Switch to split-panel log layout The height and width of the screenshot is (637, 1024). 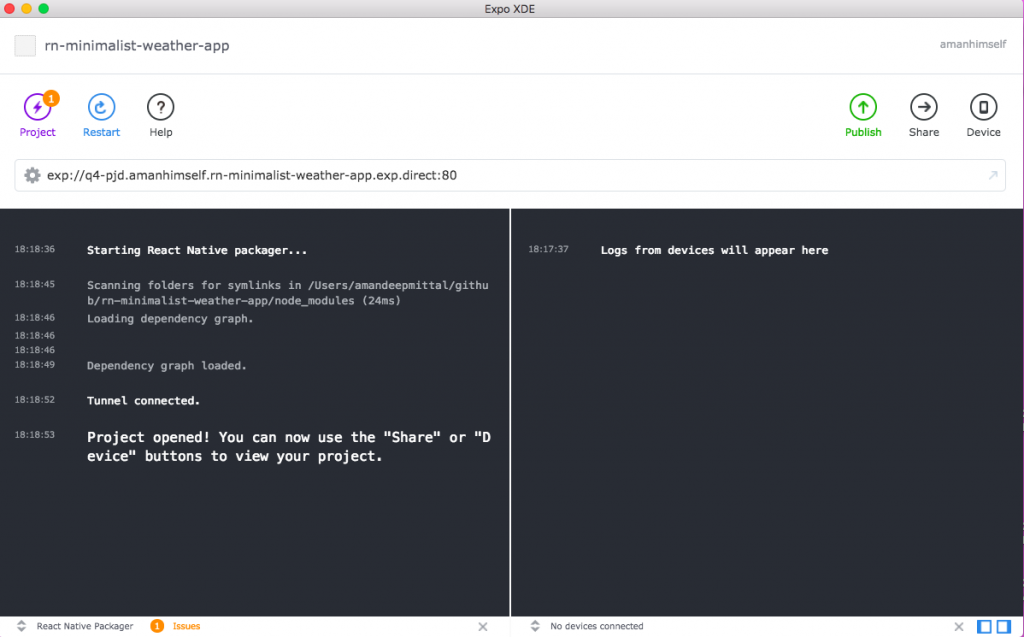point(1003,626)
